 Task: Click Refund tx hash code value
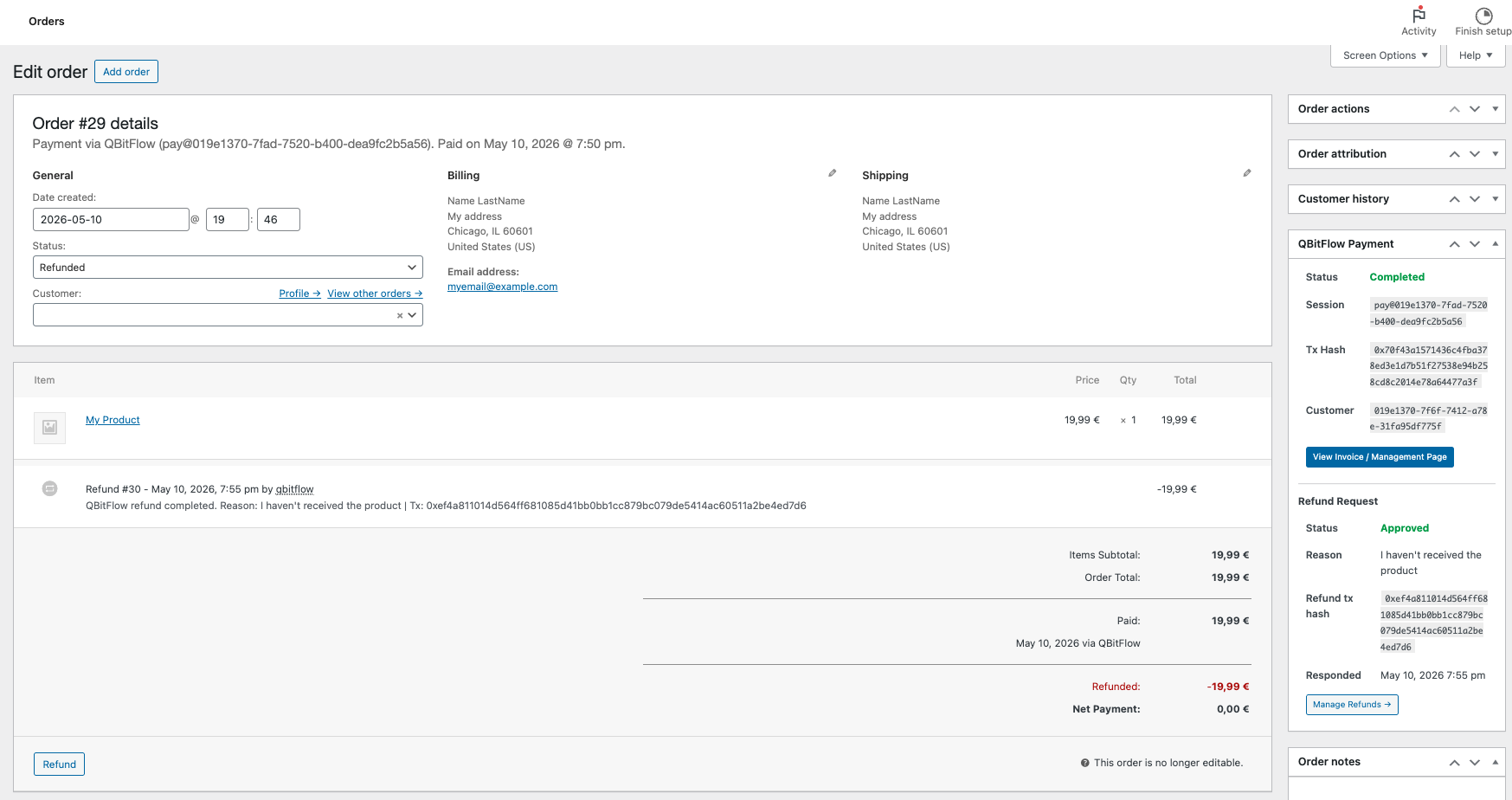(x=1433, y=623)
